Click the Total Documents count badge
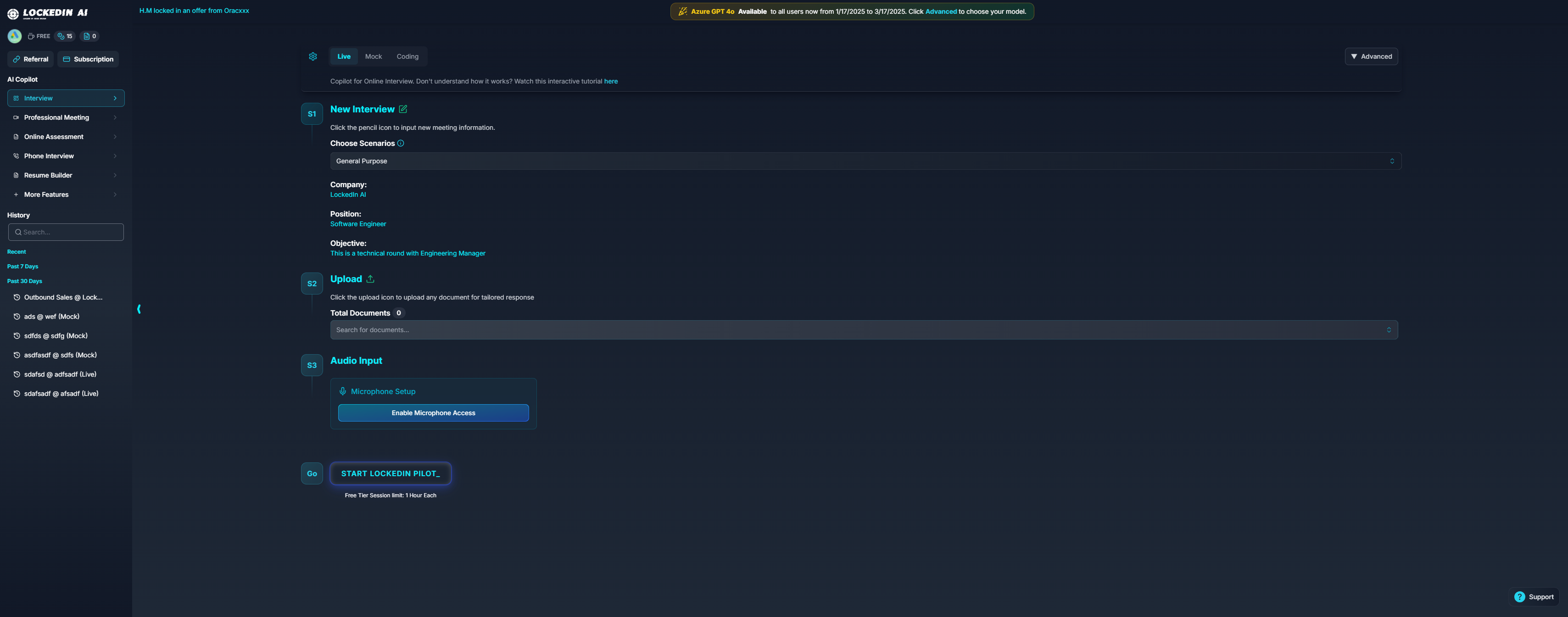The image size is (1568, 617). pos(399,313)
